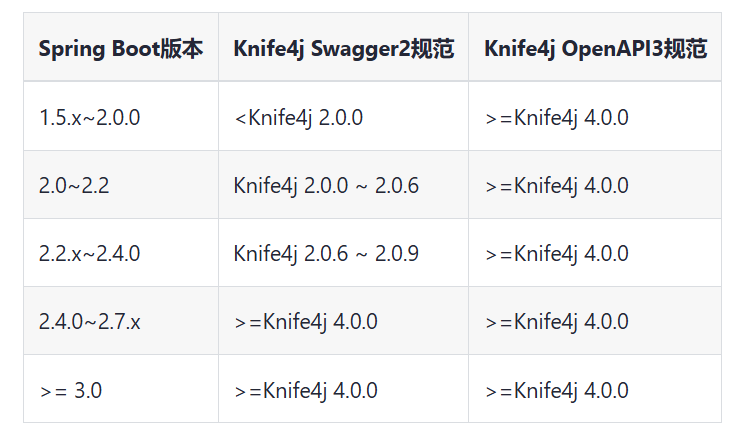Click the 2.2.x~2.4.0 Spring Boot cell
The width and height of the screenshot is (742, 442).
tap(90, 254)
